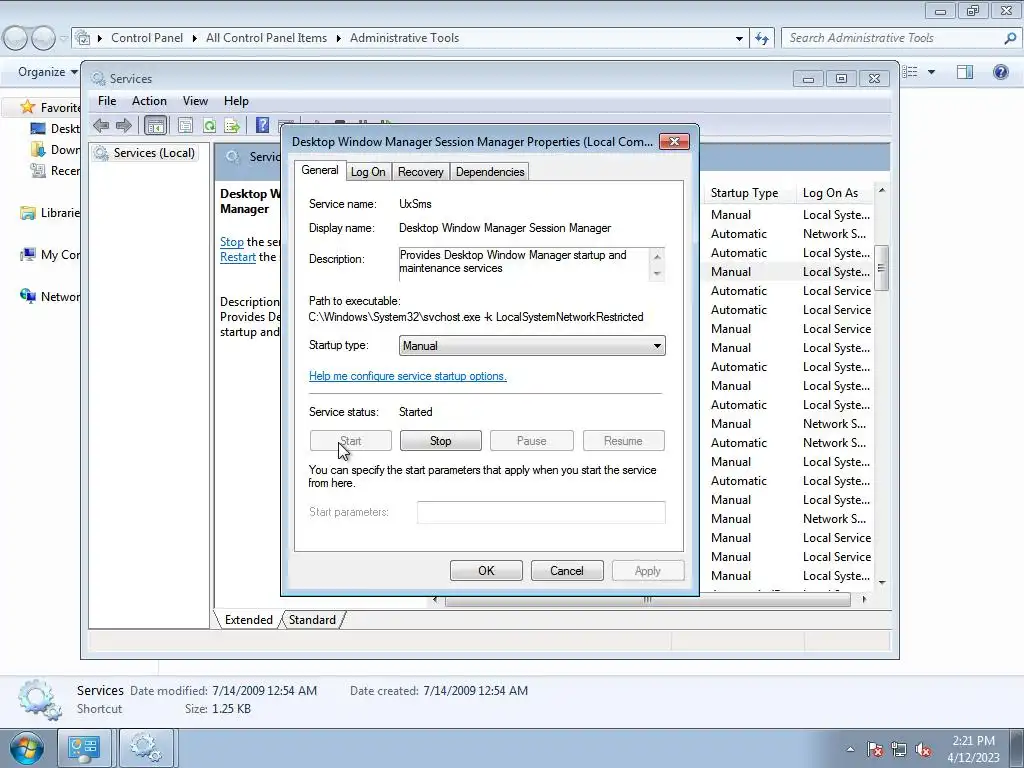Viewport: 1024px width, 768px height.
Task: Click the vertical scrollbar thumb in services list
Action: [x=882, y=268]
